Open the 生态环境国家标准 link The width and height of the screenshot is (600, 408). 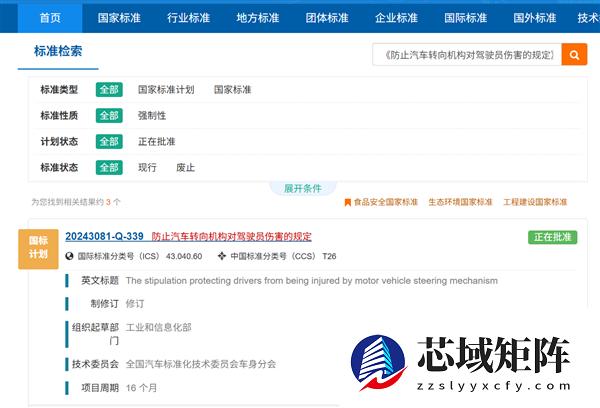point(460,202)
